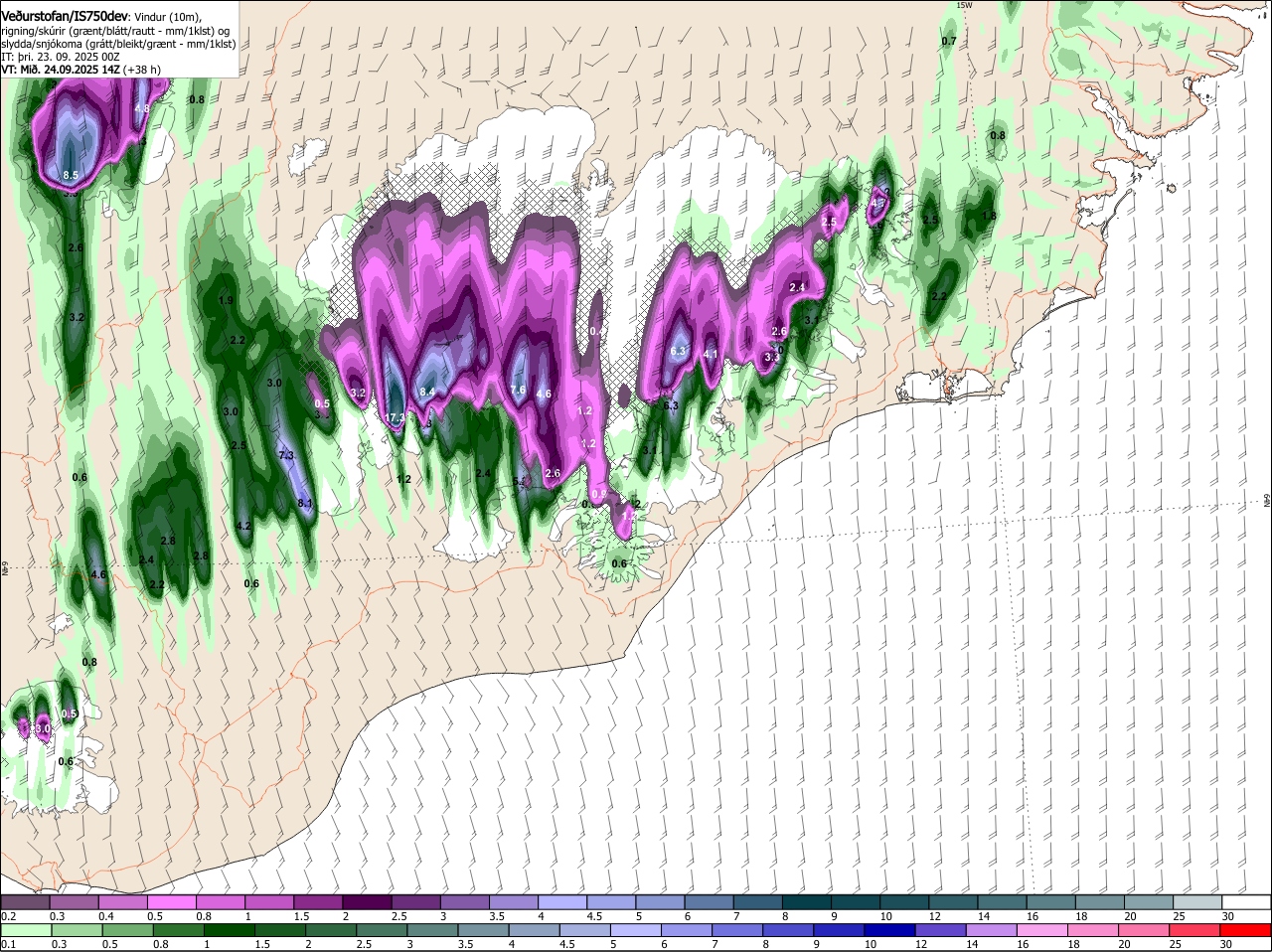The height and width of the screenshot is (952, 1272).
Task: Select lavender snow swatch between 4 and 4.5
Action: [562, 901]
